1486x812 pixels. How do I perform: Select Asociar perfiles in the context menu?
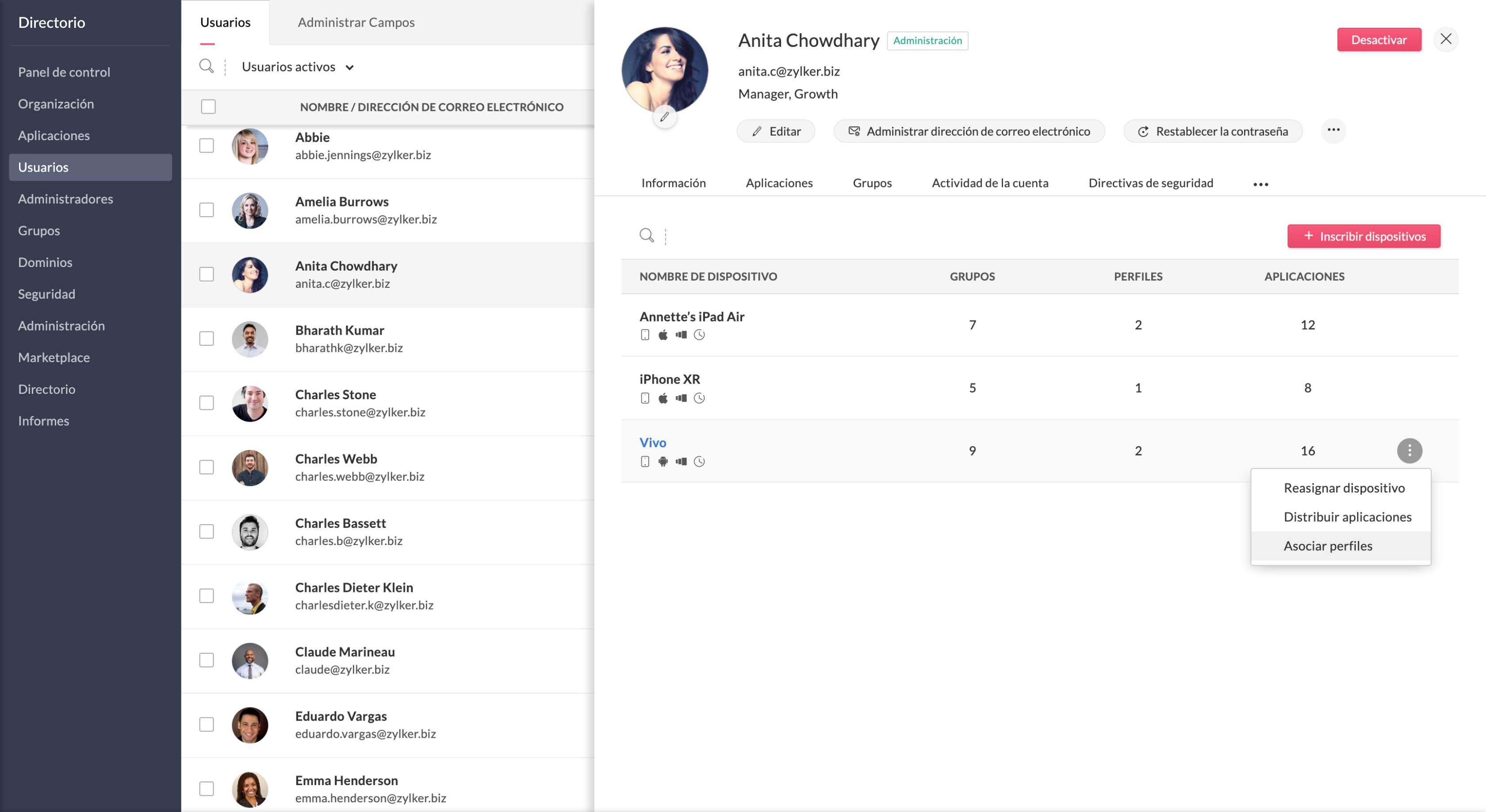coord(1327,545)
